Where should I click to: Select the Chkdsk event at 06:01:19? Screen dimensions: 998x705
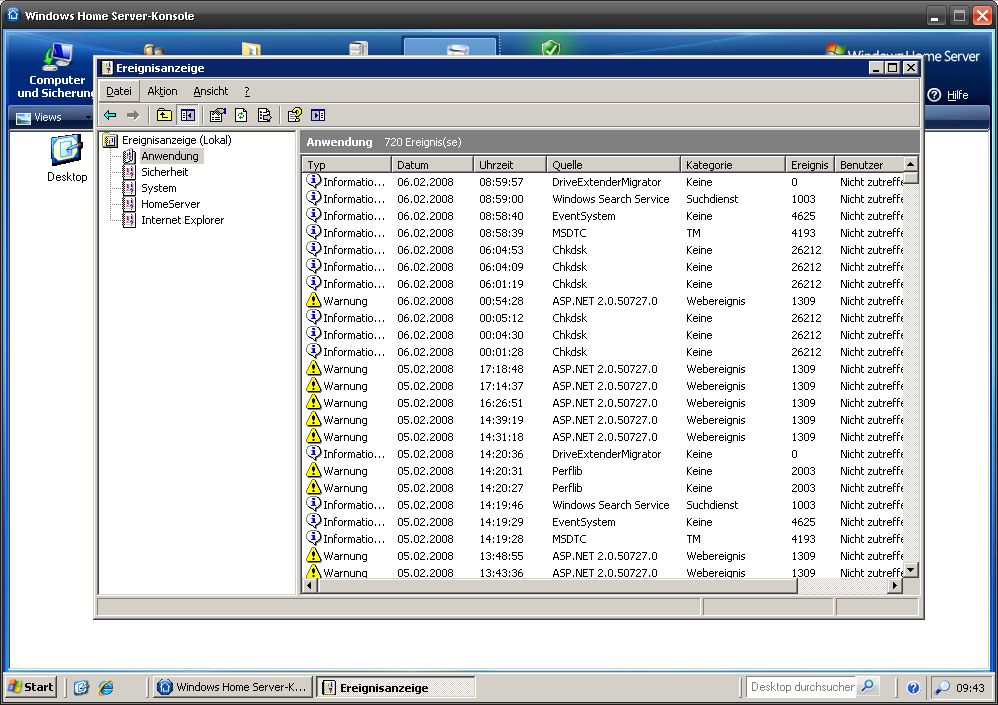click(x=570, y=284)
